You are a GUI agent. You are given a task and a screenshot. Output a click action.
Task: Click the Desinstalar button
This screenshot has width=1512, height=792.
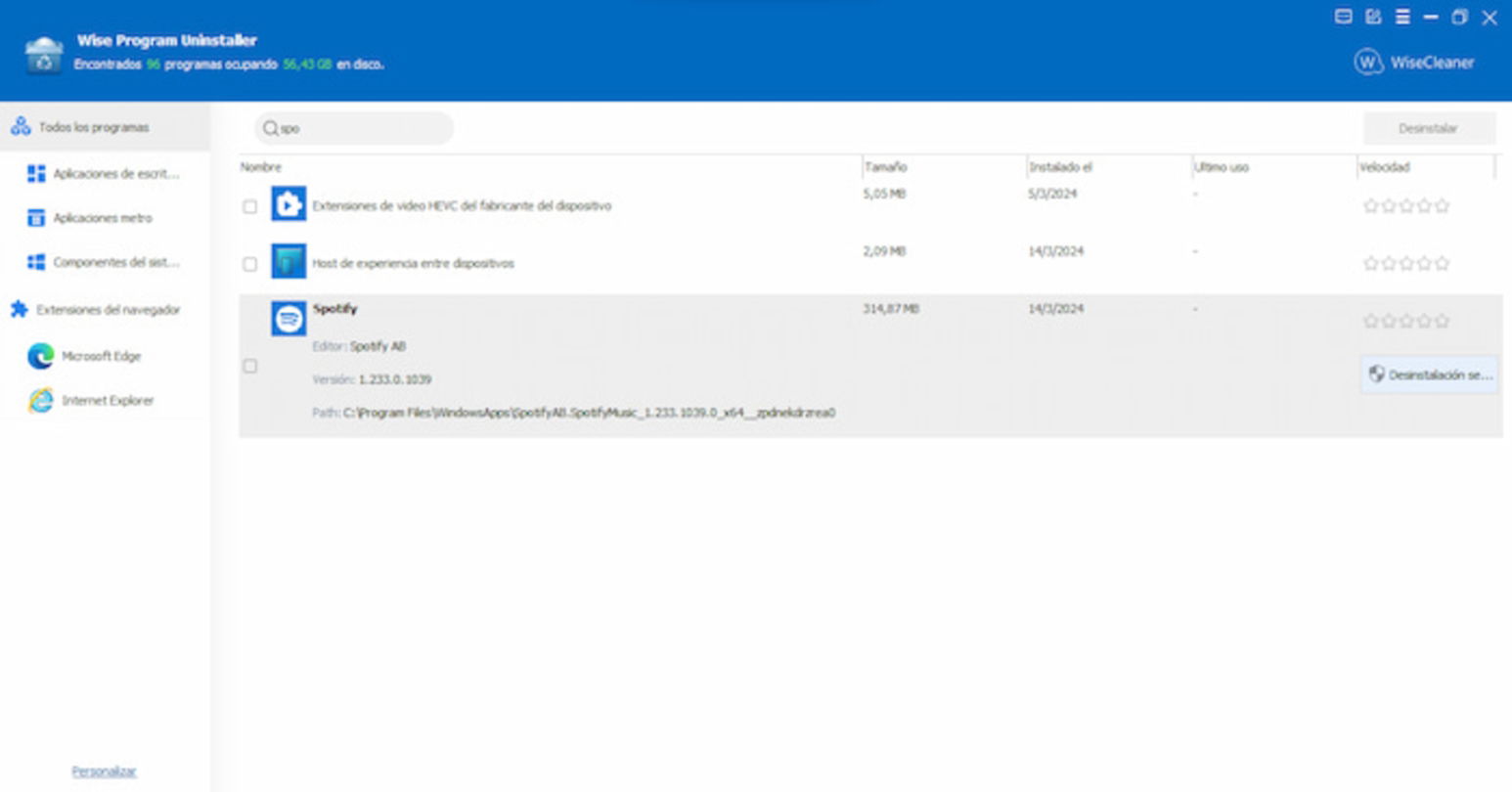(x=1429, y=128)
